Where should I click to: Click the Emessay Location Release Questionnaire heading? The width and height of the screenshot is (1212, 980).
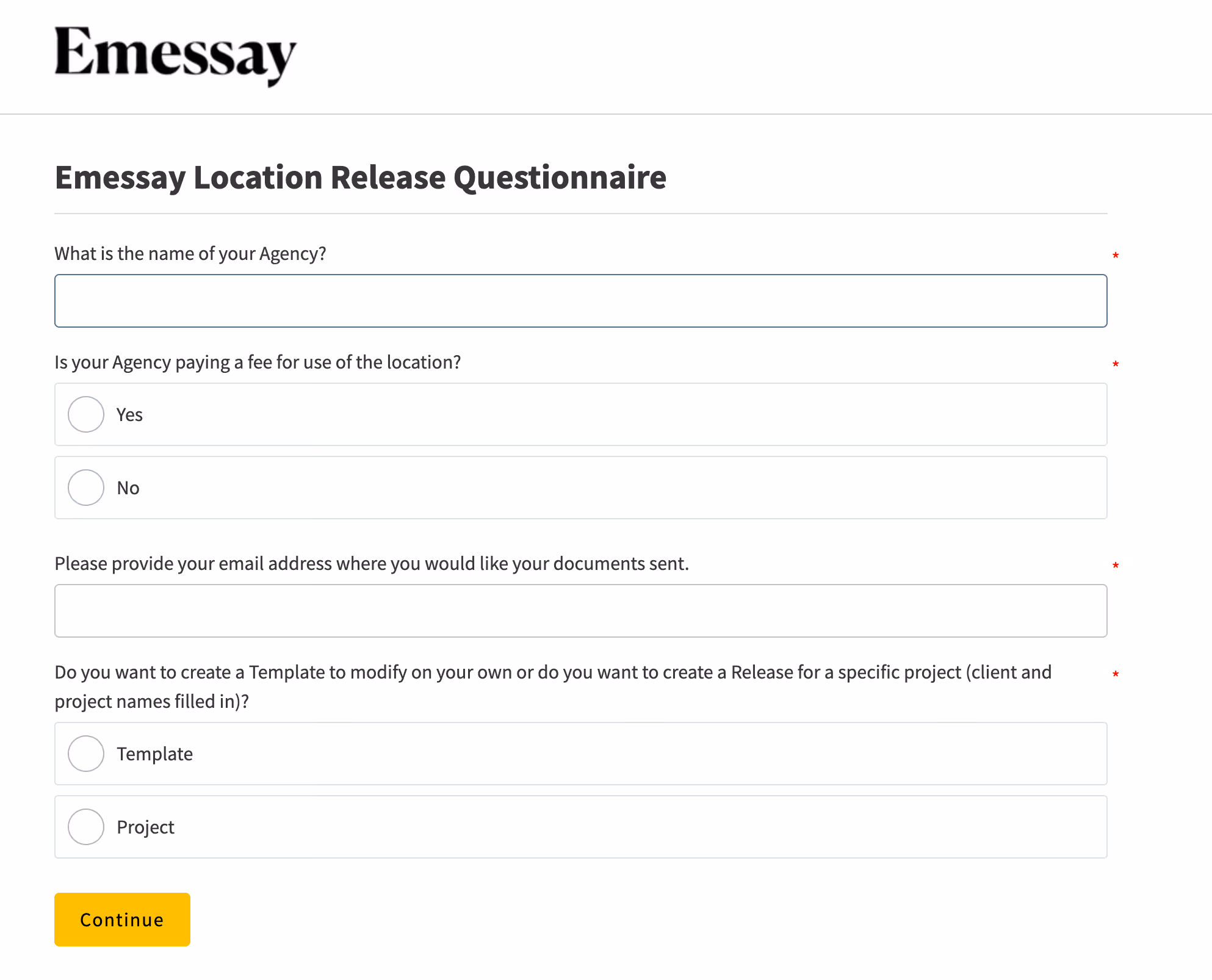click(361, 178)
